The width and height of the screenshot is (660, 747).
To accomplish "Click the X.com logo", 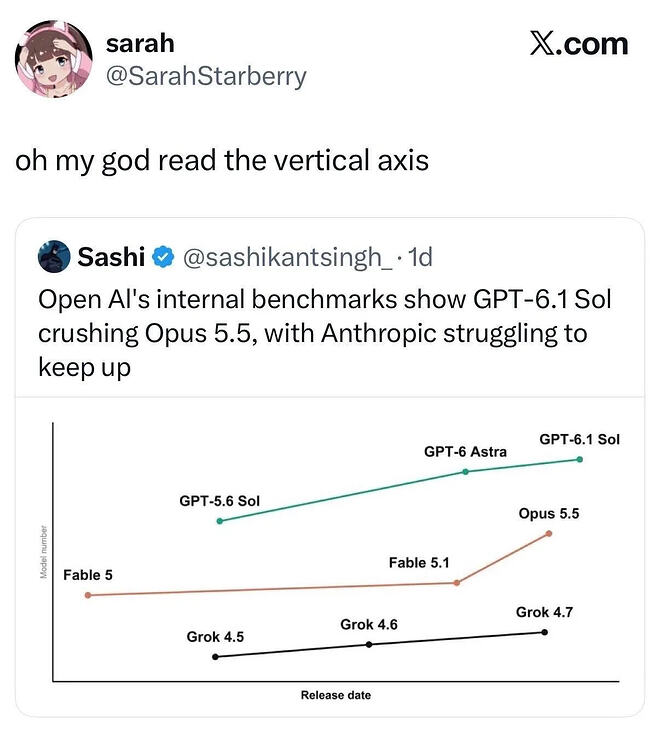I will [x=579, y=44].
